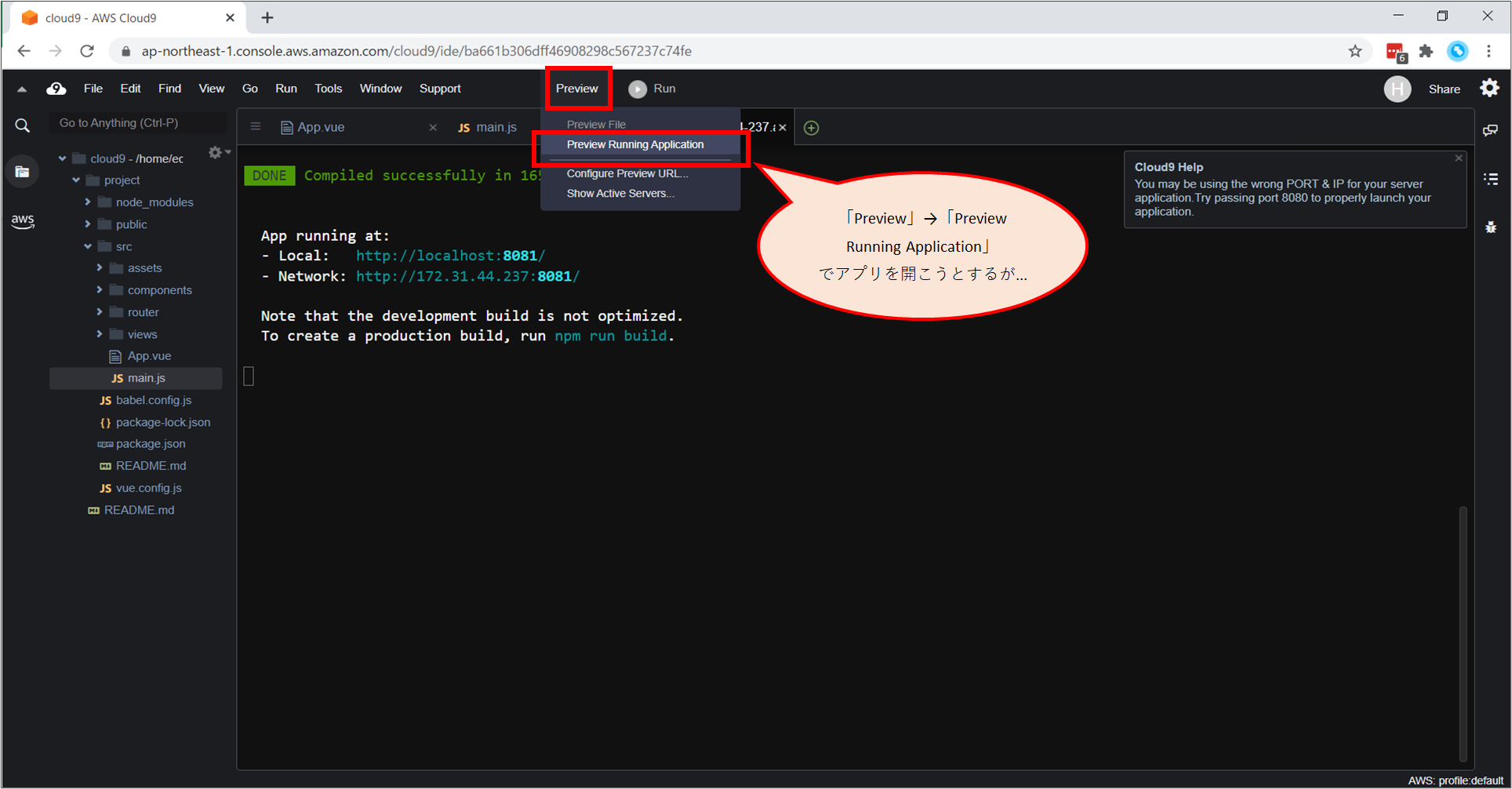Click the user avatar H icon
The width and height of the screenshot is (1512, 789).
[1397, 89]
